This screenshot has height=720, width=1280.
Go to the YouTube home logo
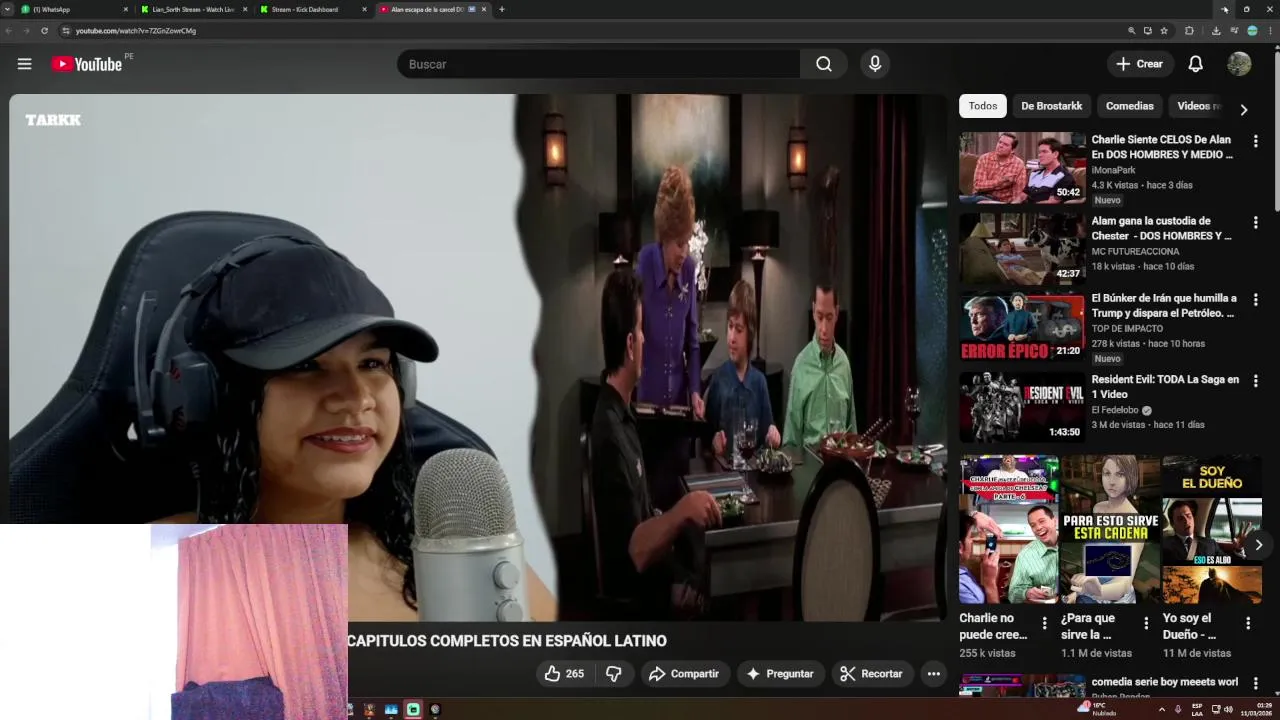tap(87, 64)
